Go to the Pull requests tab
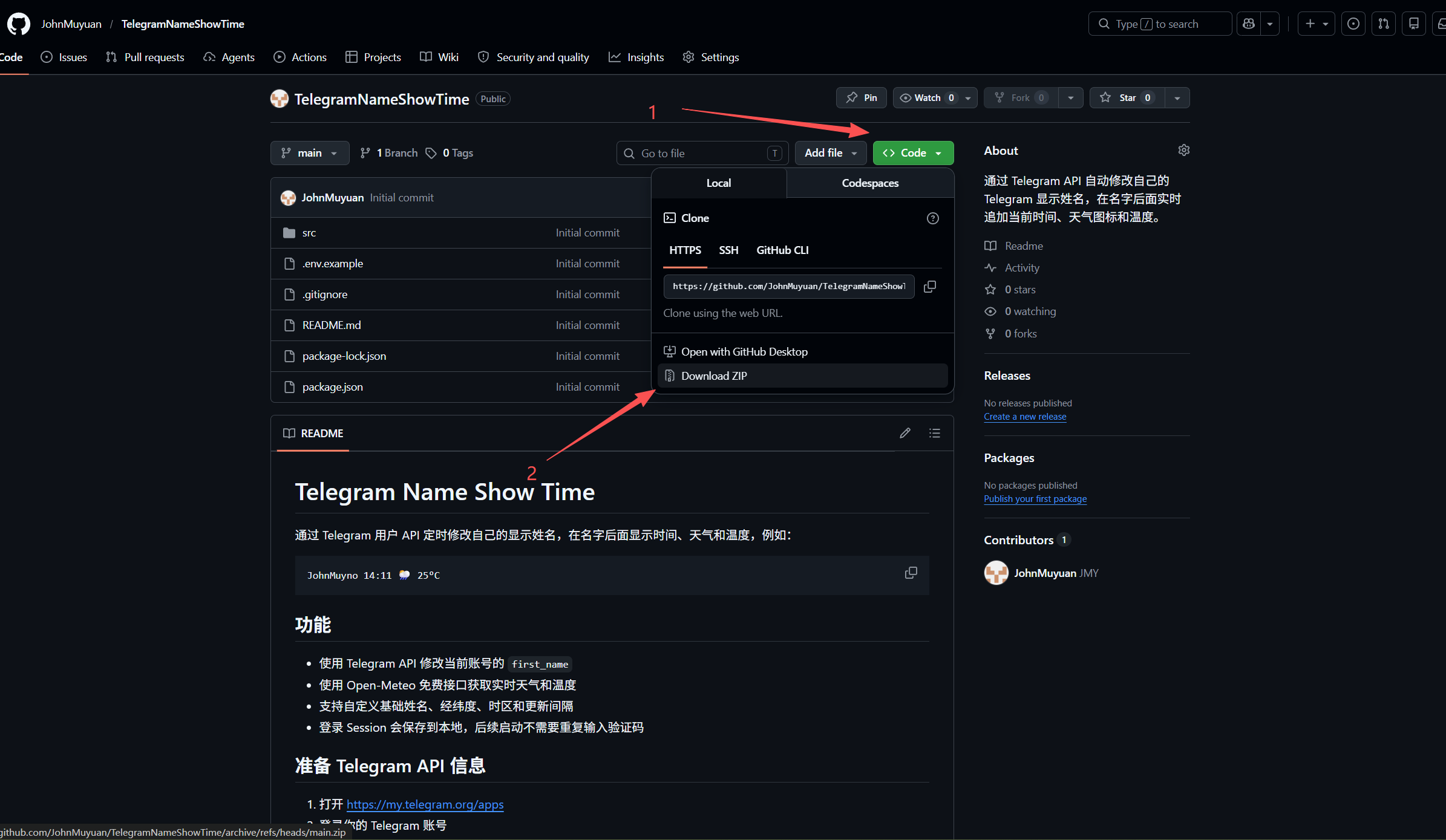 (145, 57)
